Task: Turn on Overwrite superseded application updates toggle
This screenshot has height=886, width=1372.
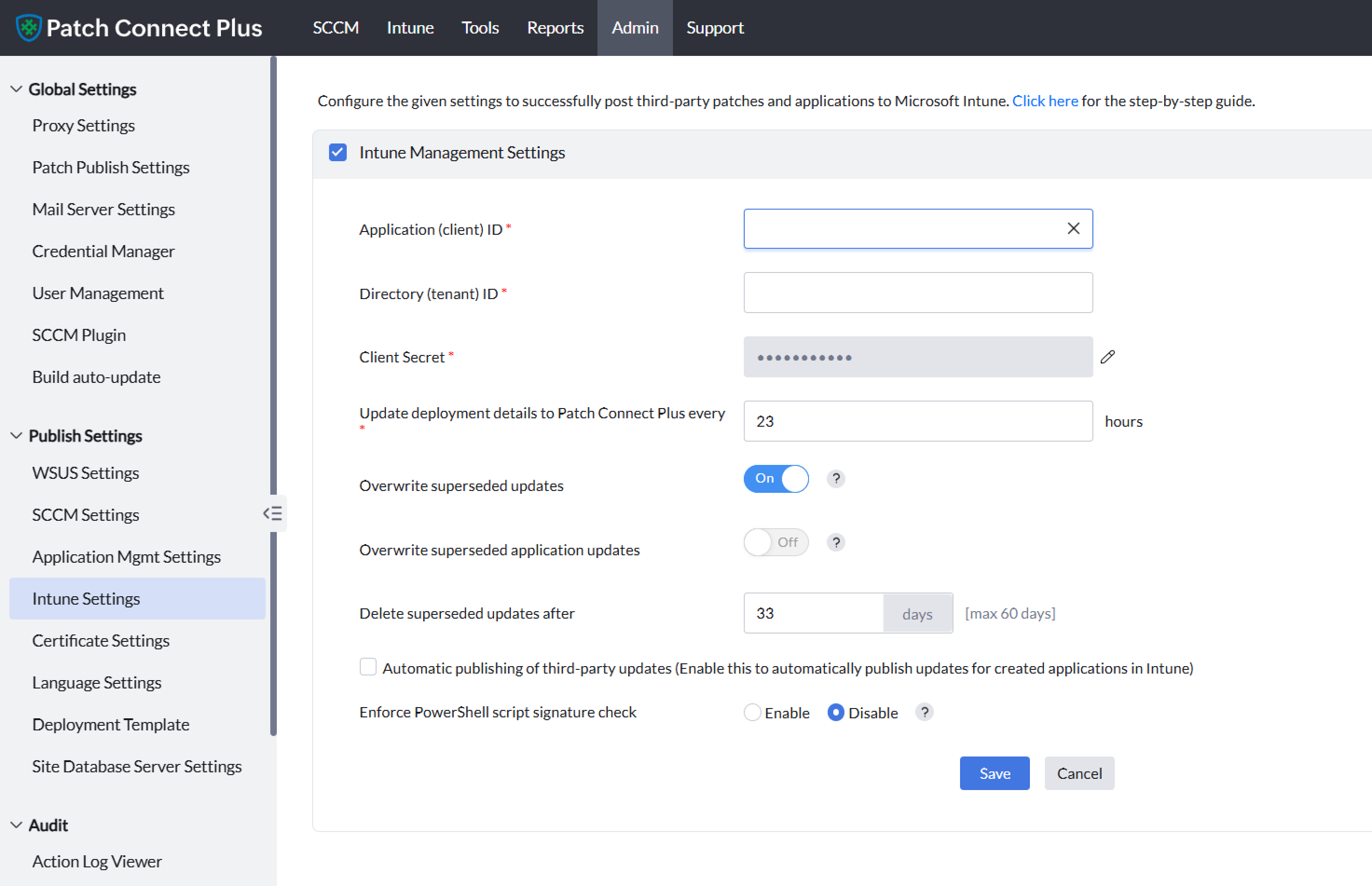Action: [776, 543]
